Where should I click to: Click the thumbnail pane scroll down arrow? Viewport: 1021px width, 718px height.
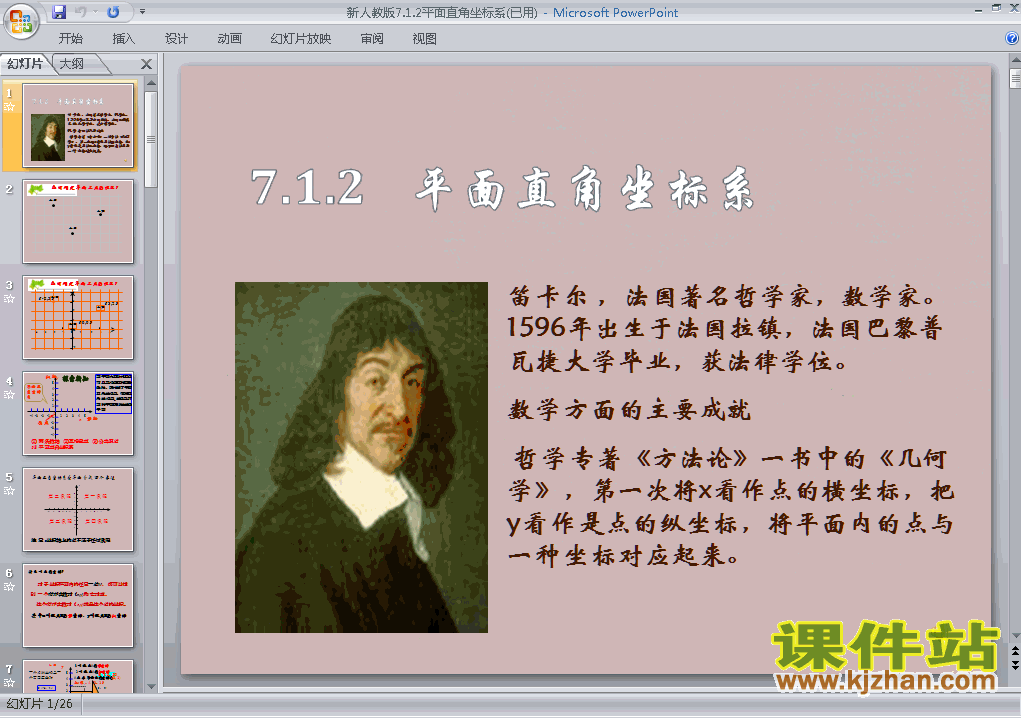point(151,687)
